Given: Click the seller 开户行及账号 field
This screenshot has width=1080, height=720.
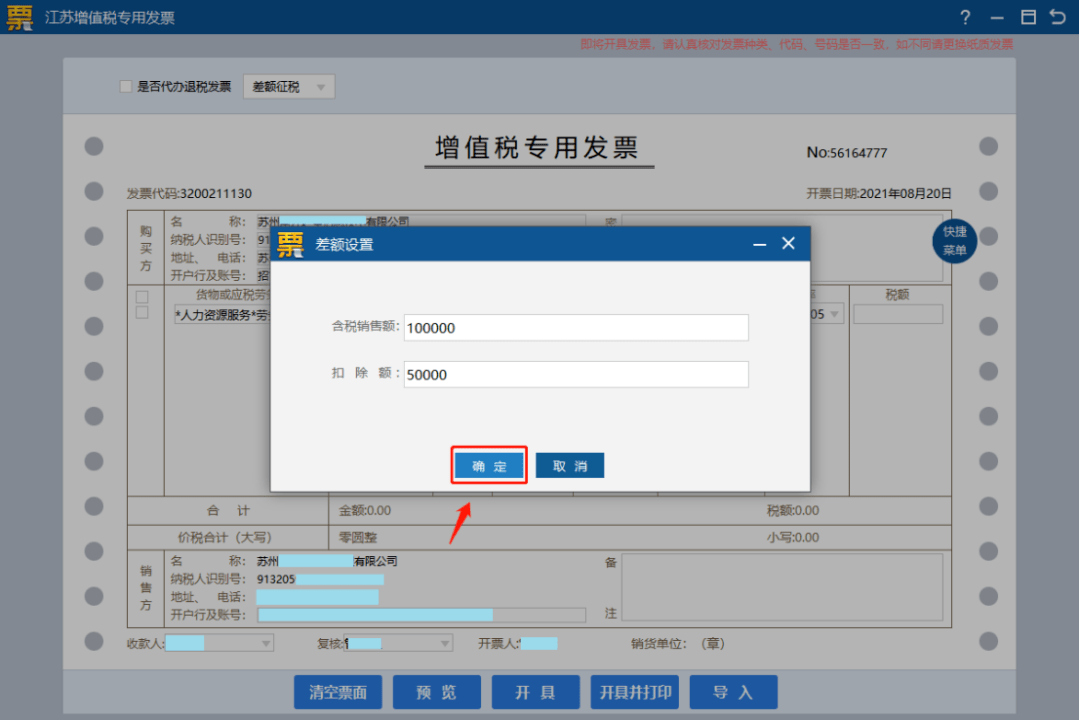Looking at the screenshot, I should point(422,615).
